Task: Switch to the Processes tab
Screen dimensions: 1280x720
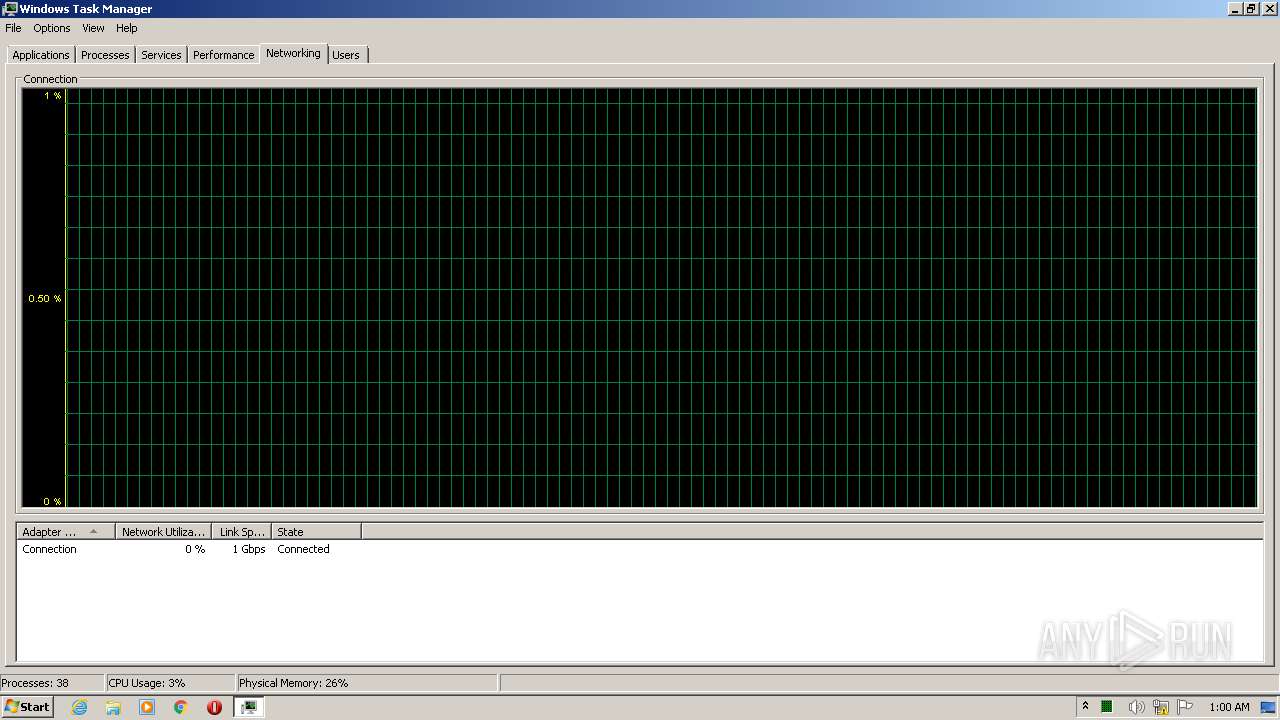Action: 105,55
